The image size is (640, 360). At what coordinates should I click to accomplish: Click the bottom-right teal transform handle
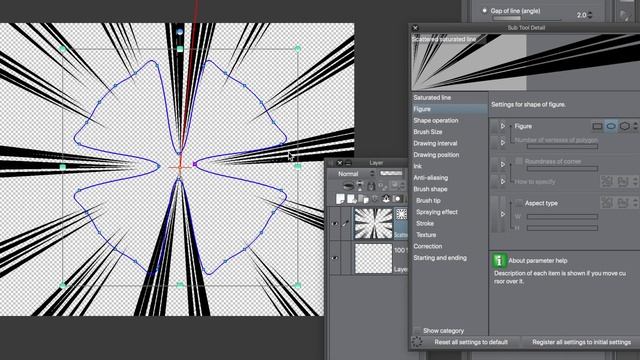[298, 285]
